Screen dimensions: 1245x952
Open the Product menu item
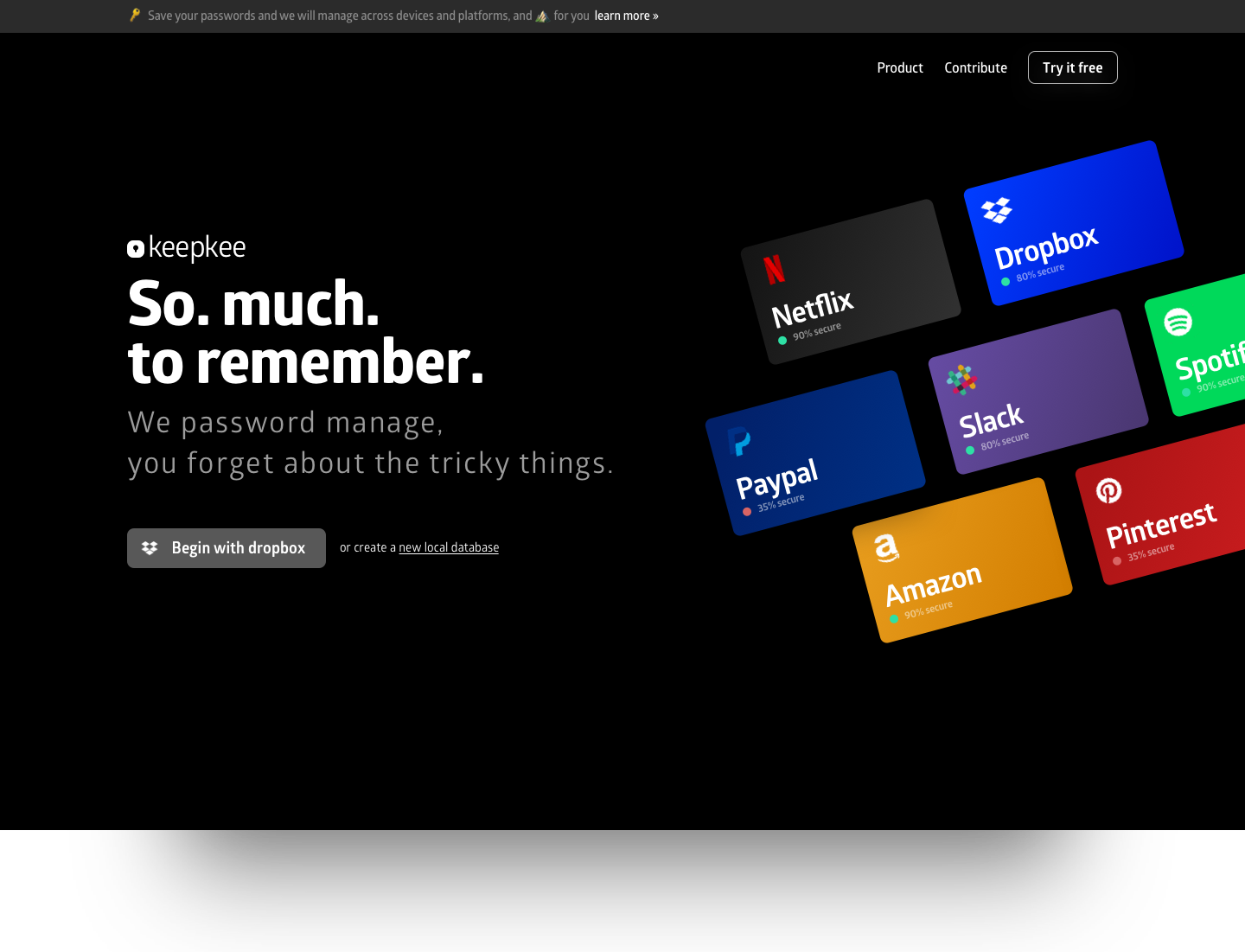coord(900,67)
